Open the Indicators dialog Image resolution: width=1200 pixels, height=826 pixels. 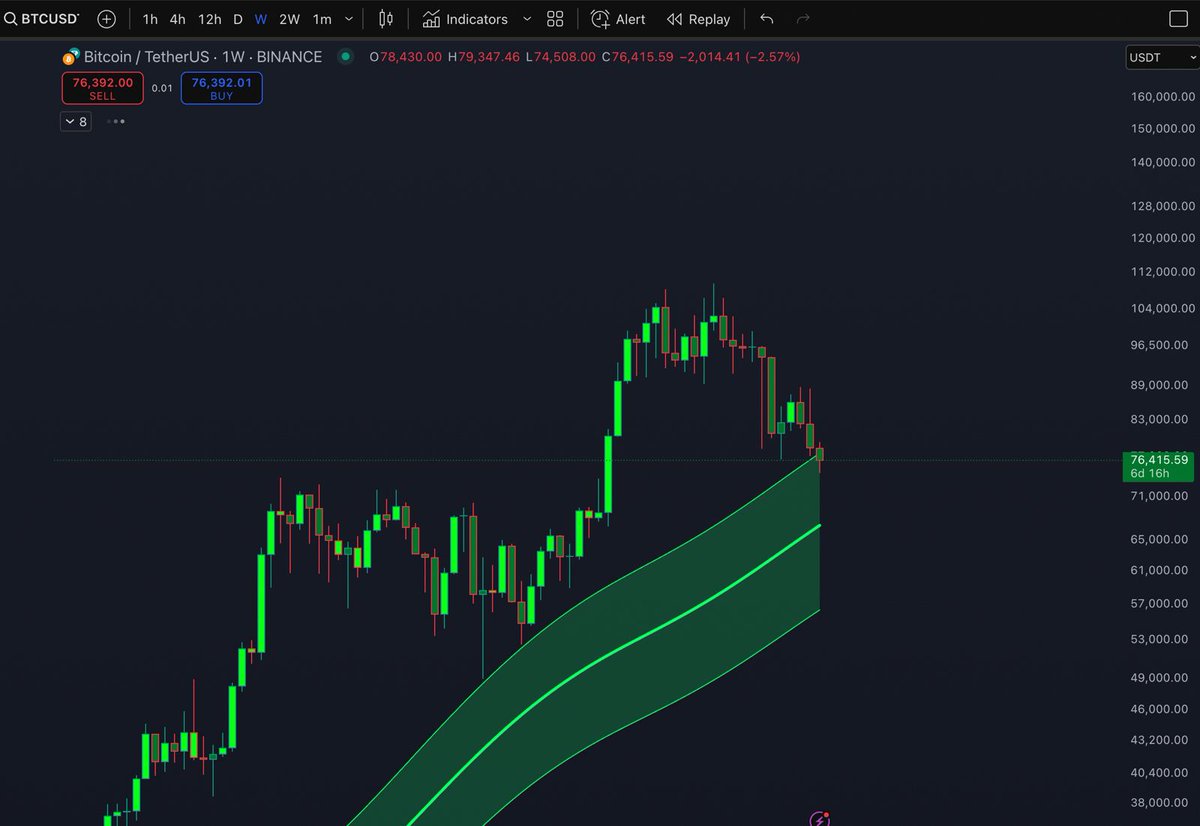pyautogui.click(x=465, y=19)
